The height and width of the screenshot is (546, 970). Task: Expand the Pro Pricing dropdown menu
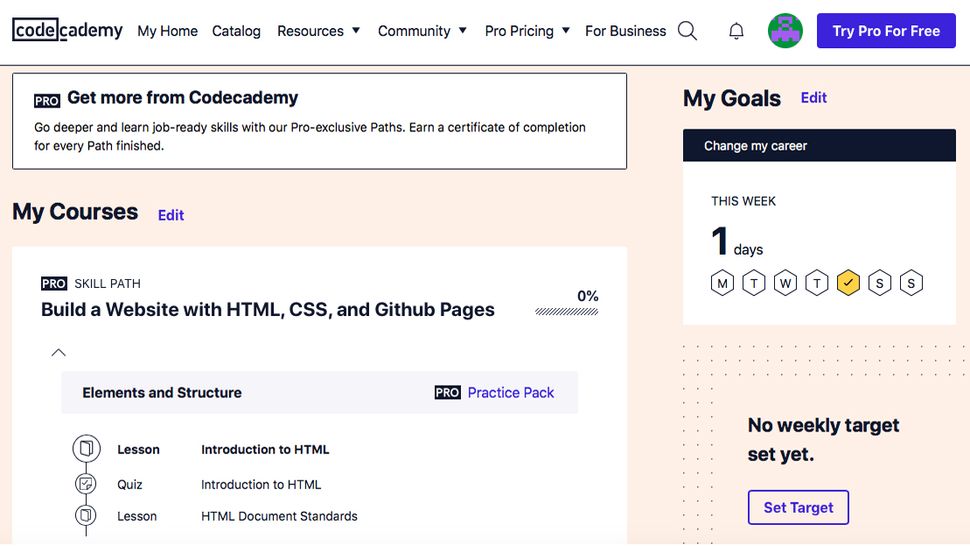pos(527,31)
